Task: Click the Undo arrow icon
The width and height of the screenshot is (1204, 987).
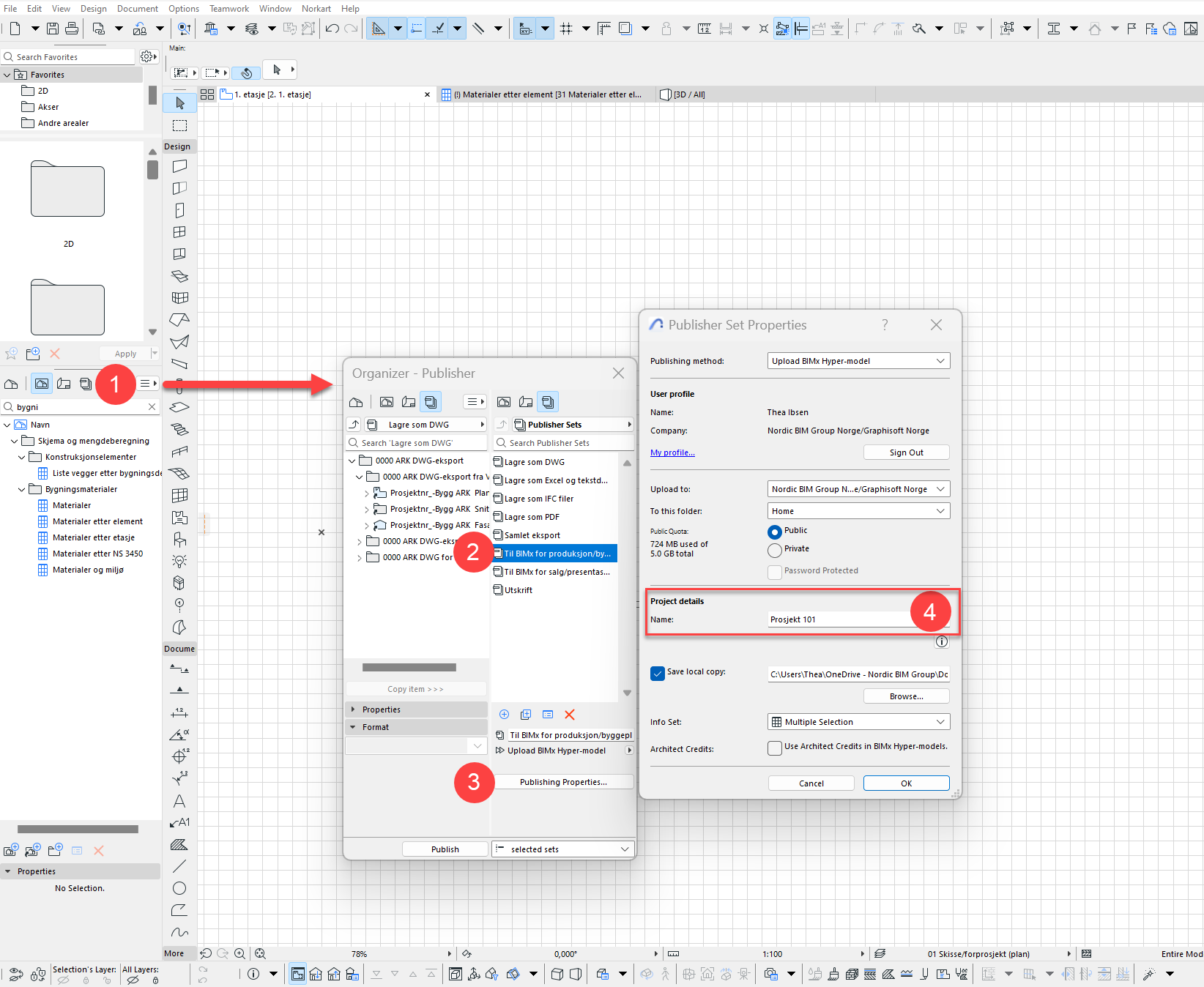Action: (x=332, y=29)
